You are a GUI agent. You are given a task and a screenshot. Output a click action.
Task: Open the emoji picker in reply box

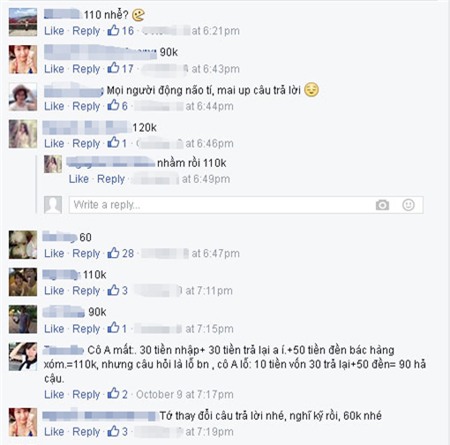408,205
